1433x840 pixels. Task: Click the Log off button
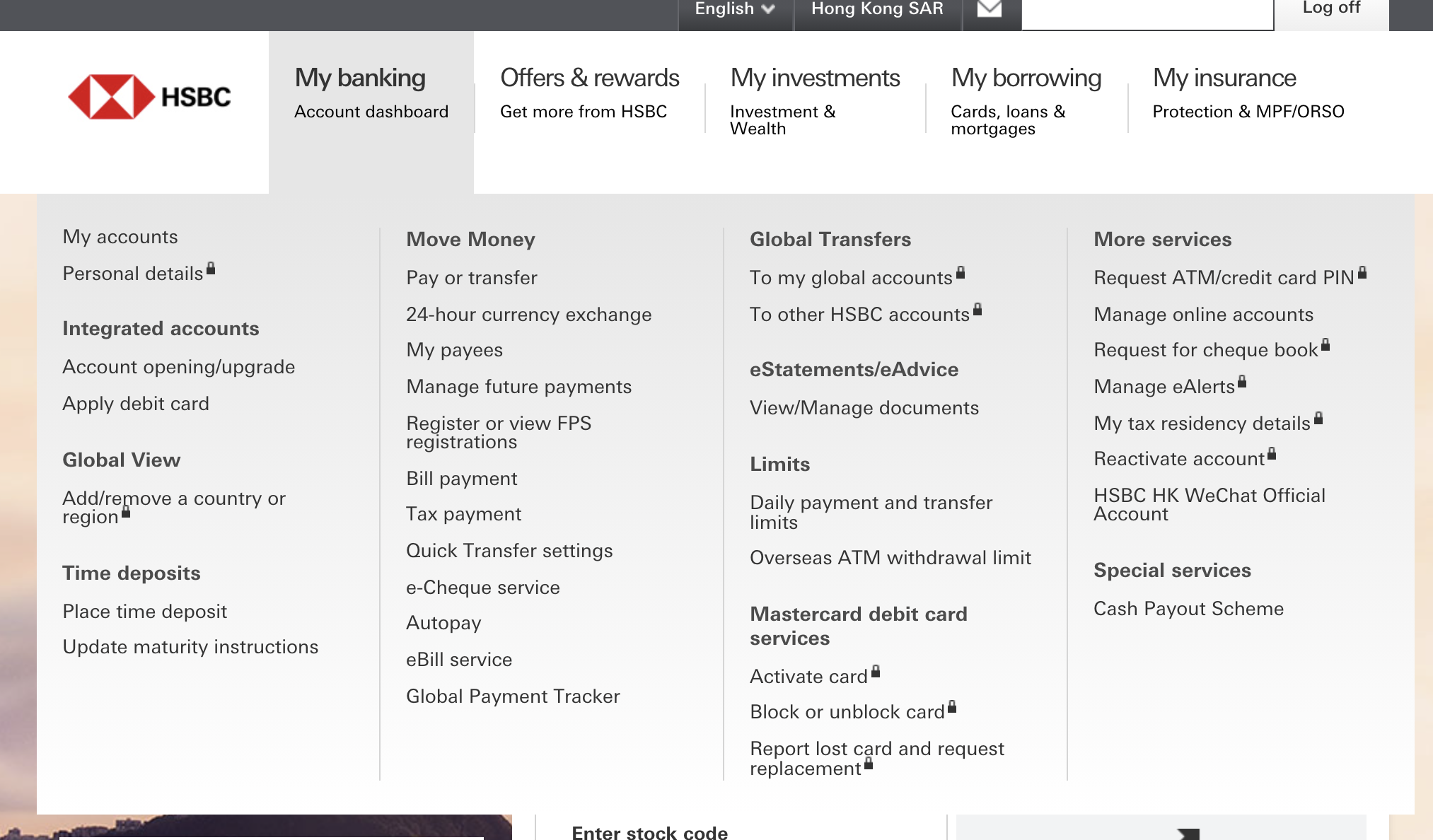pos(1330,10)
